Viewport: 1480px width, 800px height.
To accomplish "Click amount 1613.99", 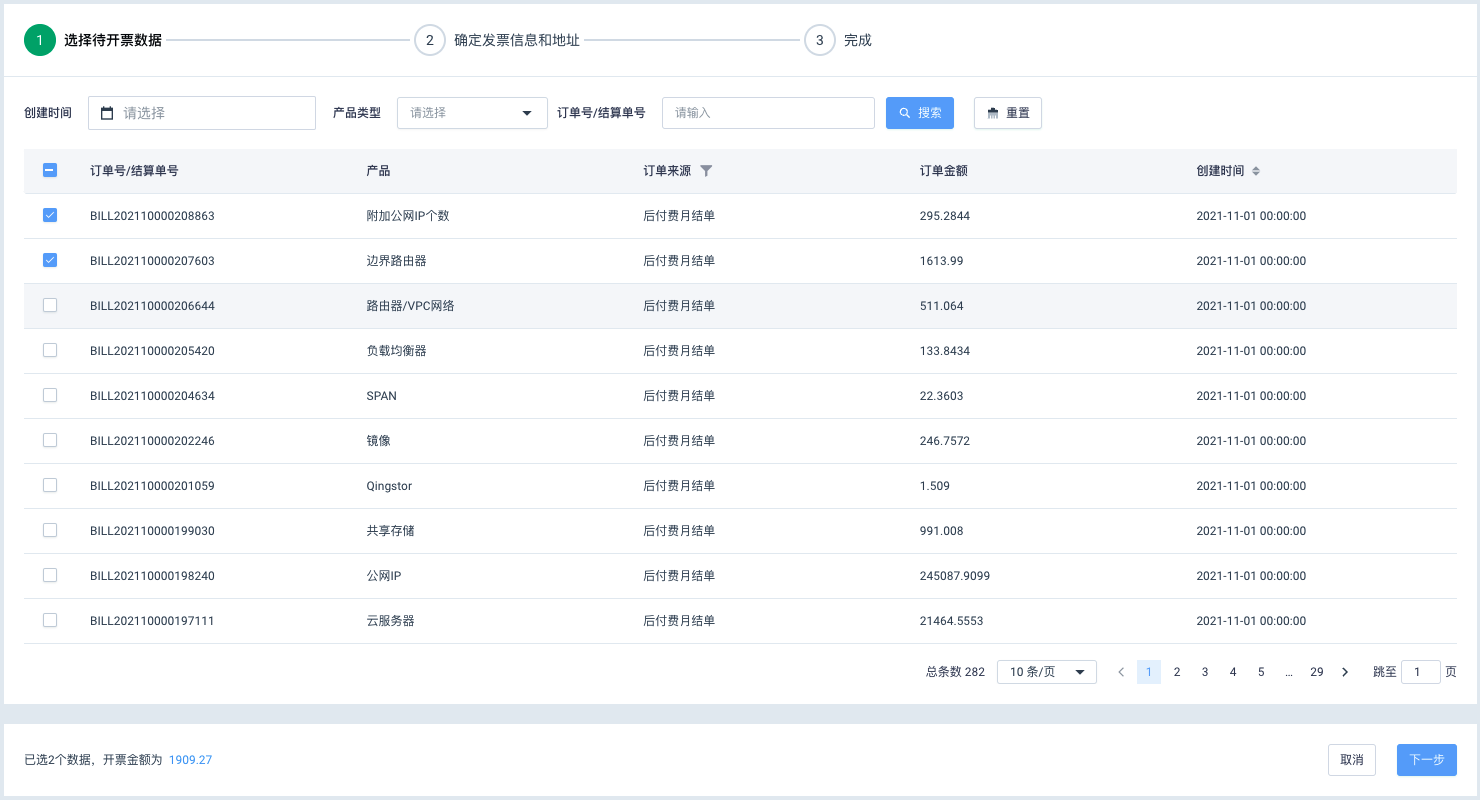I will click(x=942, y=261).
